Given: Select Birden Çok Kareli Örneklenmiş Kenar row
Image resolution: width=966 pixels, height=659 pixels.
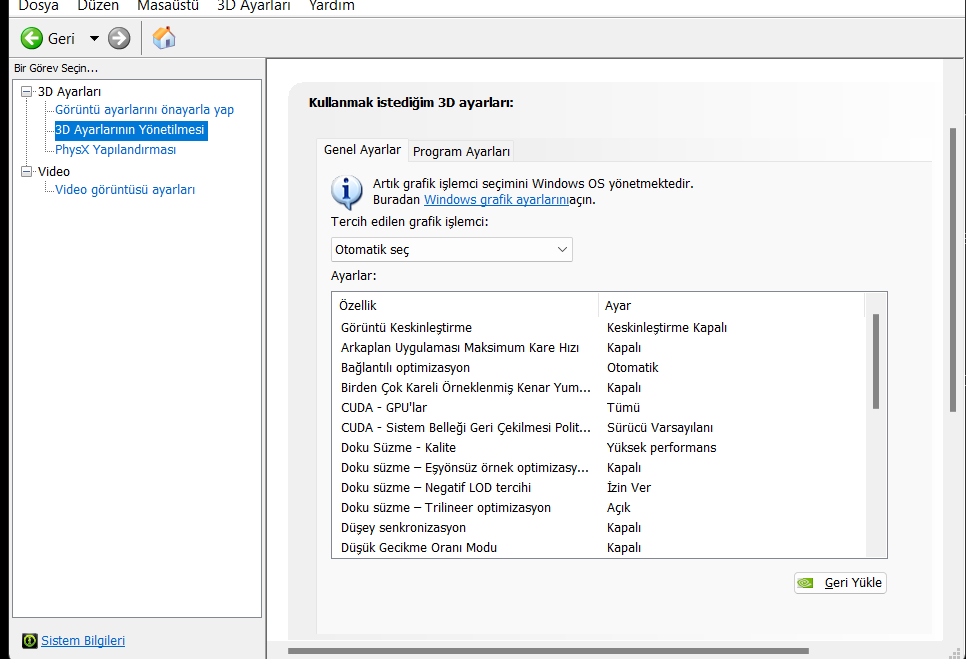Looking at the screenshot, I should [x=599, y=387].
